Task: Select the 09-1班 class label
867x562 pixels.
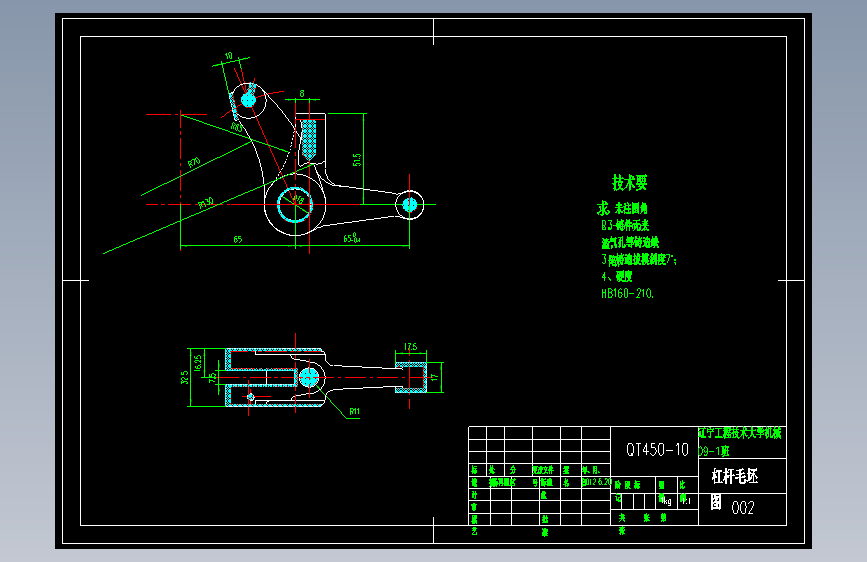Action: 713,451
